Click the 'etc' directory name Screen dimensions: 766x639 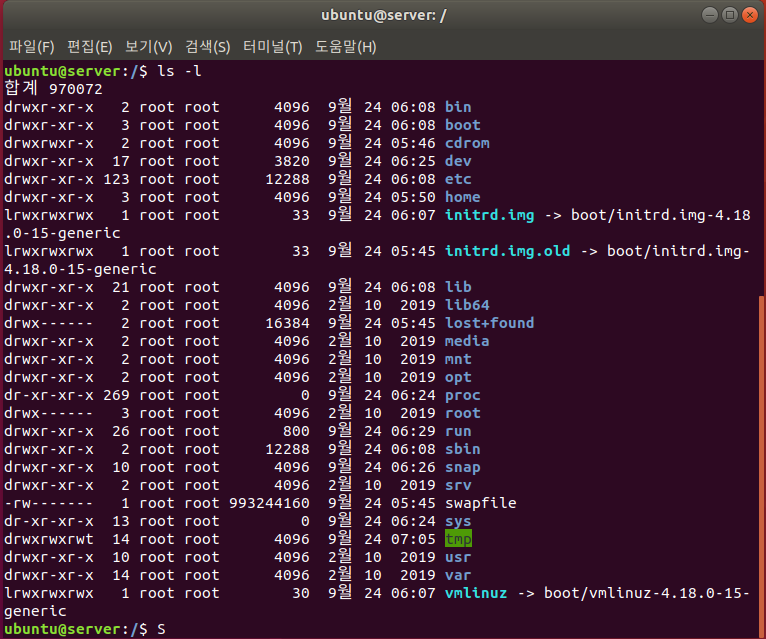(458, 179)
